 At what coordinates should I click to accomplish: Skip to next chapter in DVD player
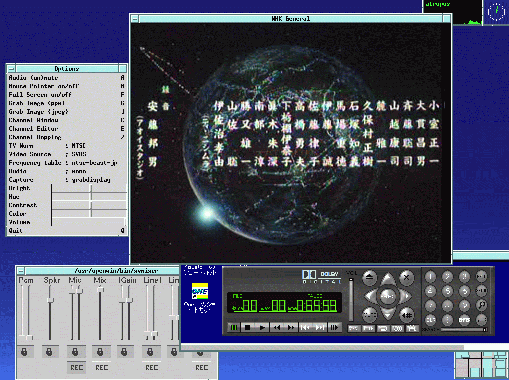(x=319, y=327)
